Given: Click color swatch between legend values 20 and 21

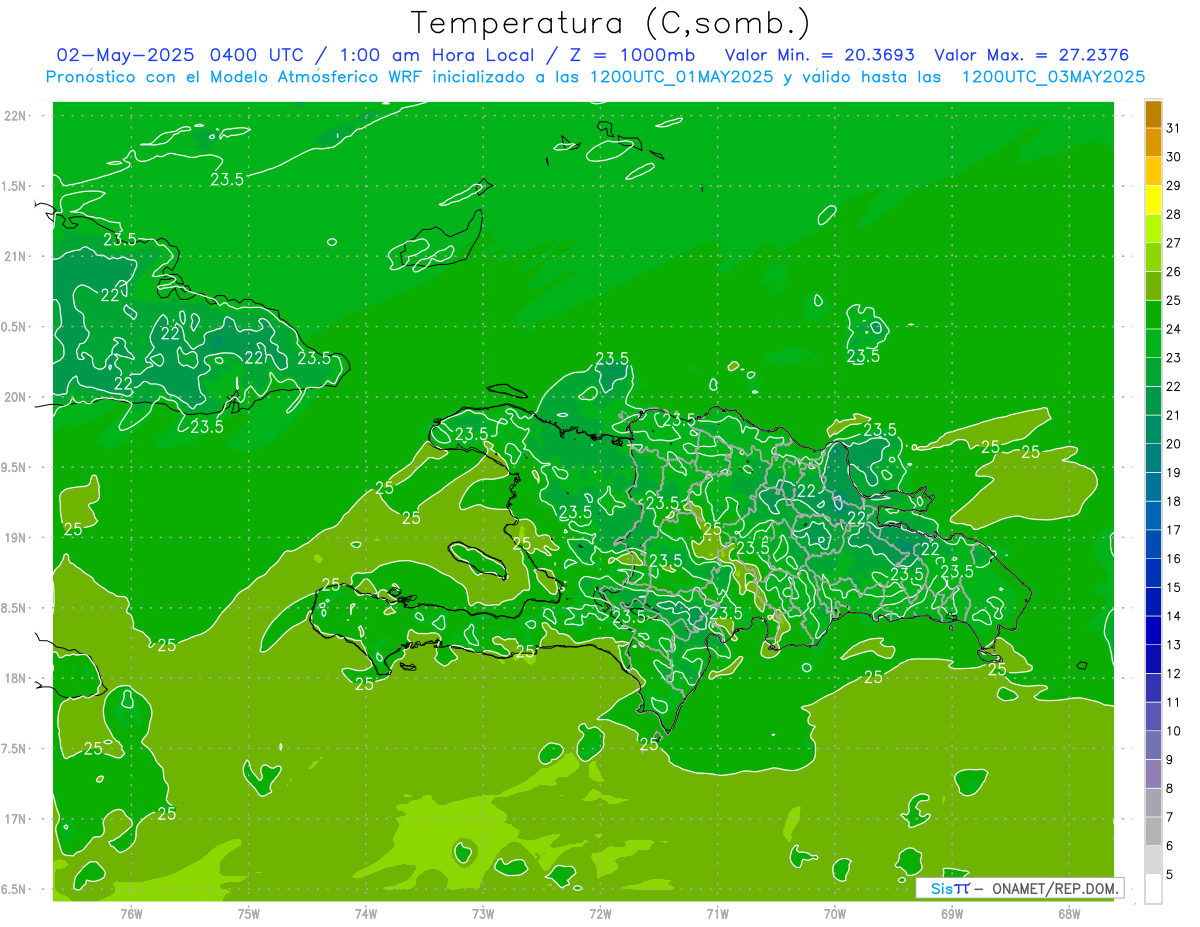Looking at the screenshot, I should click(x=1153, y=430).
